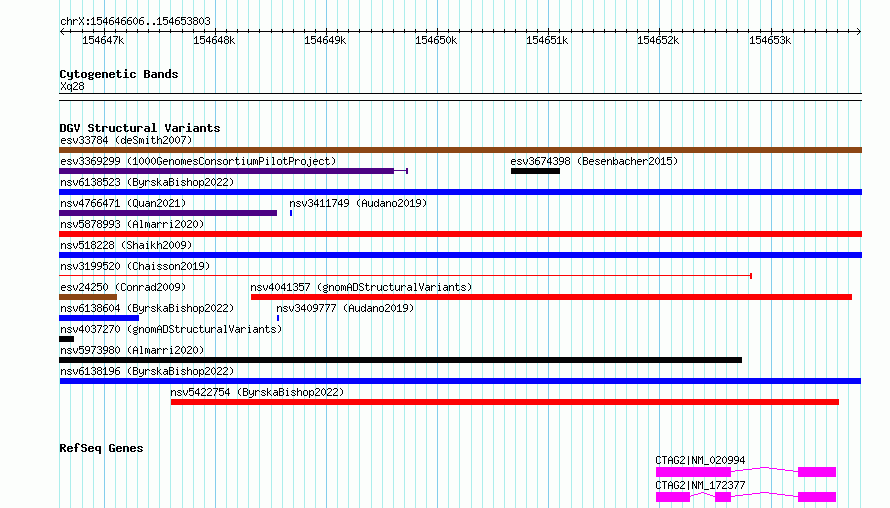890x508 pixels.
Task: Click the nsv3411749 (Audano2019) label
Action: point(358,203)
